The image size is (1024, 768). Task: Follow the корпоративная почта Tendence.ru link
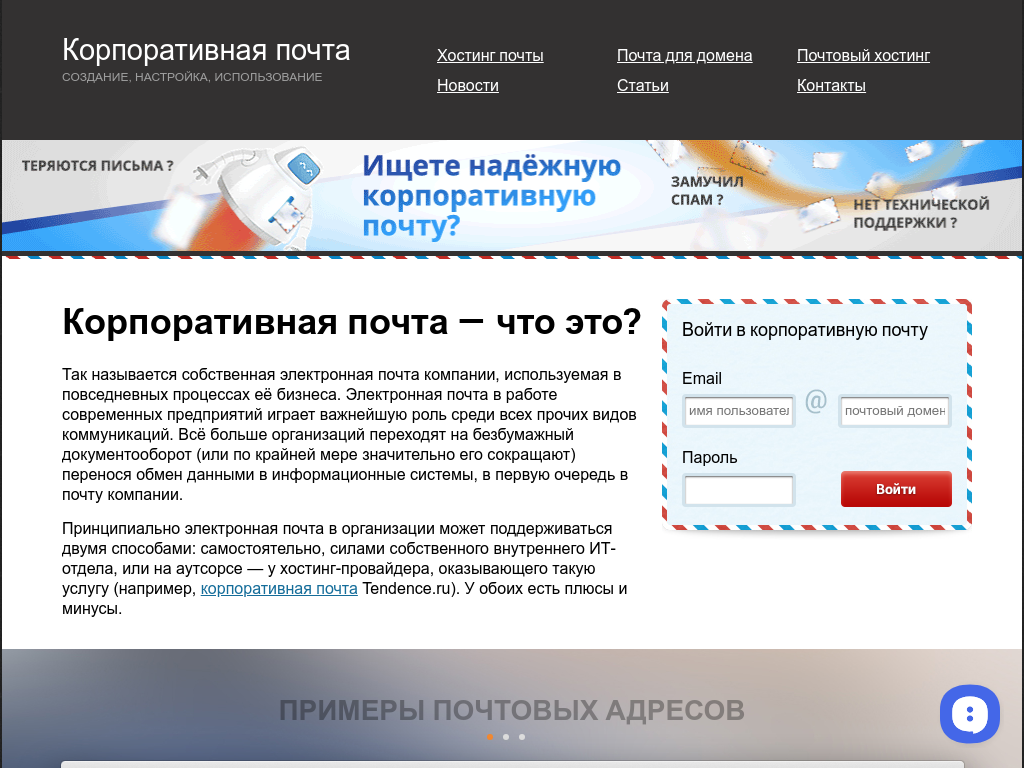pos(279,588)
